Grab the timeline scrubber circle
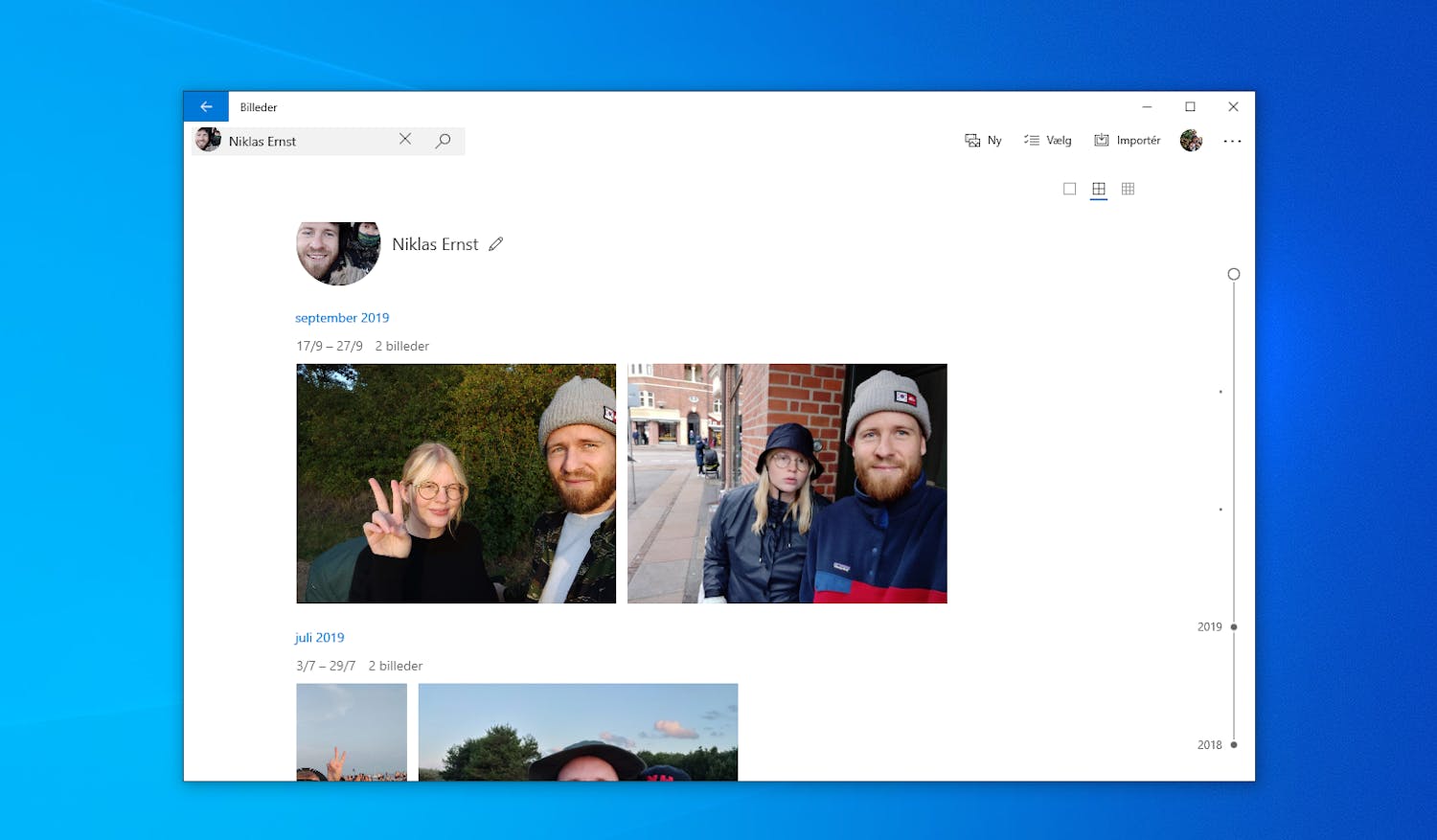This screenshot has width=1437, height=840. point(1233,274)
